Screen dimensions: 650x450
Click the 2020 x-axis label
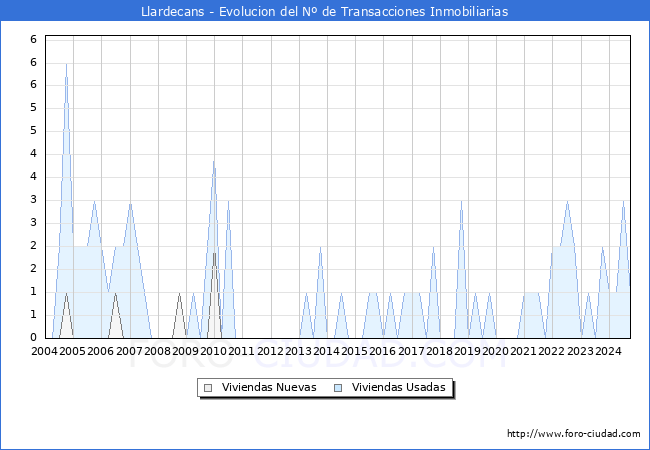(x=495, y=351)
